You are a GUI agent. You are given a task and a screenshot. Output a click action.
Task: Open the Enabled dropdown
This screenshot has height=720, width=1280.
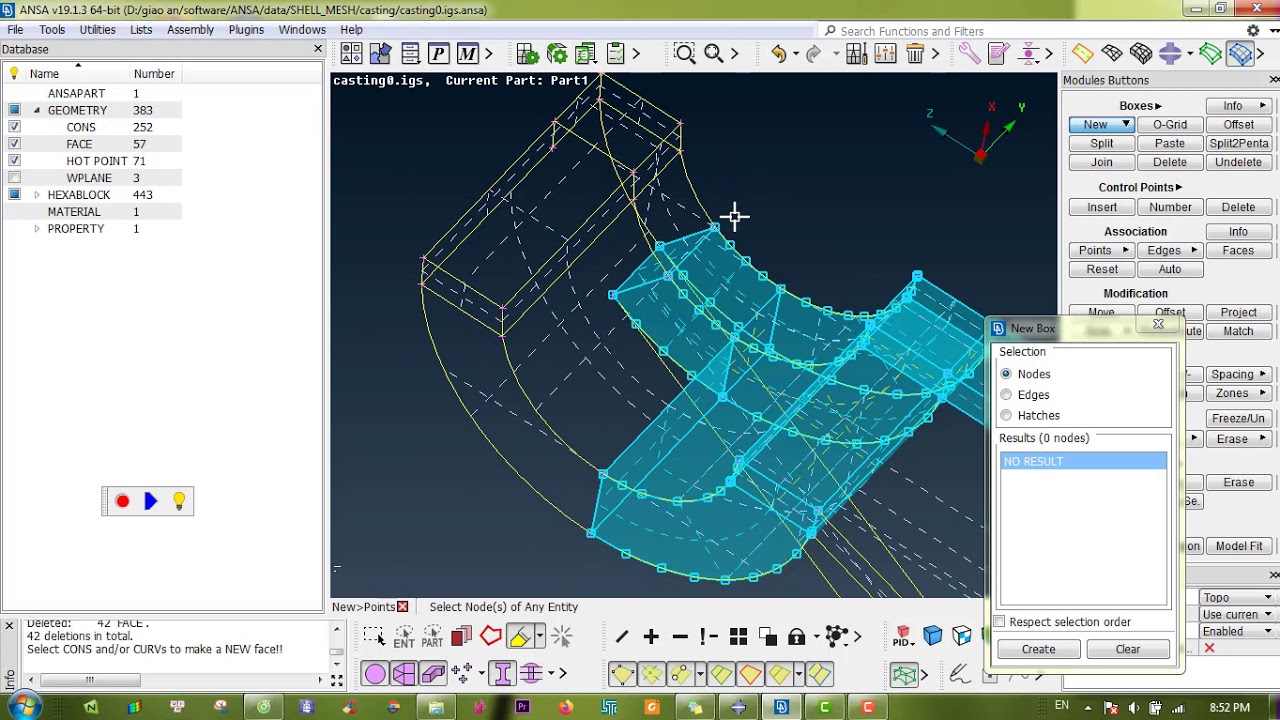[1237, 632]
